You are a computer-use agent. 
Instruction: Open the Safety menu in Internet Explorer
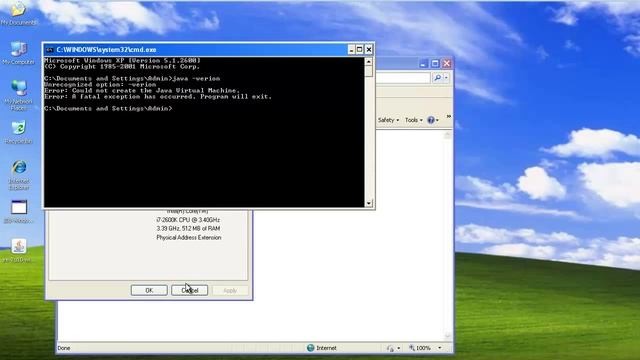pyautogui.click(x=388, y=120)
